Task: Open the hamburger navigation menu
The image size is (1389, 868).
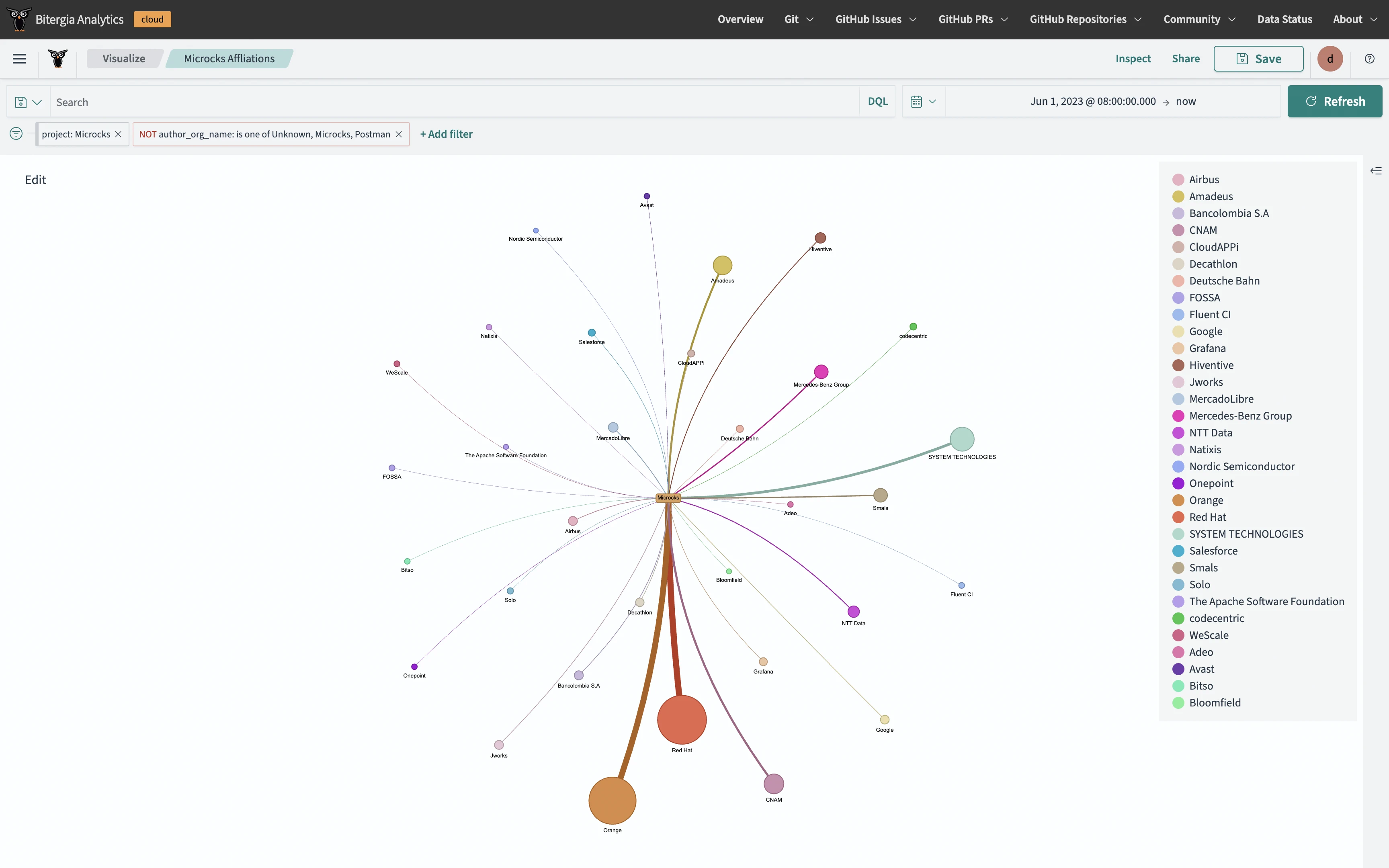Action: 19,59
